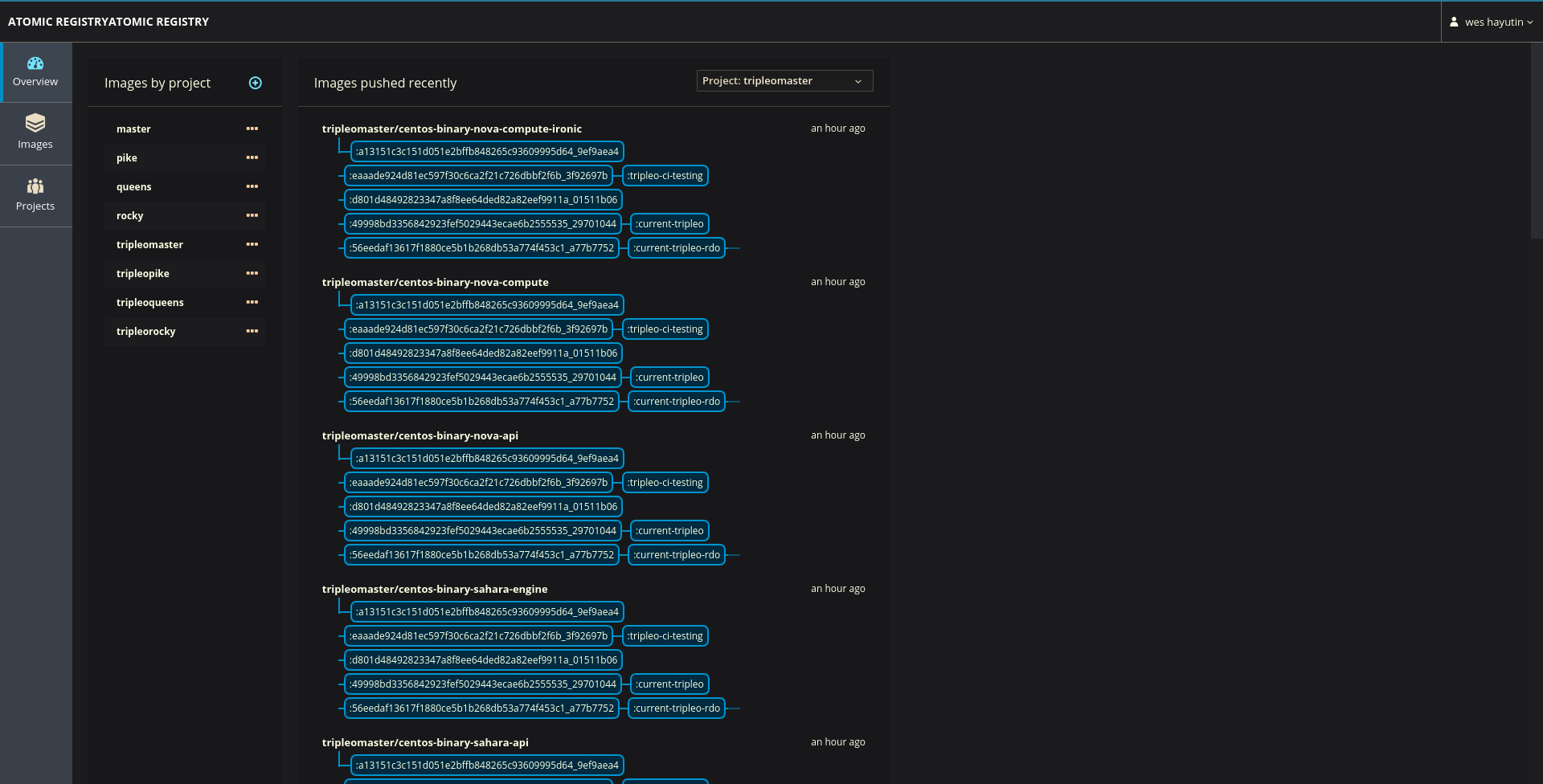Screen dimensions: 1543x784
Task: Click current-tripleo tag under nova-api
Action: pyautogui.click(x=669, y=530)
